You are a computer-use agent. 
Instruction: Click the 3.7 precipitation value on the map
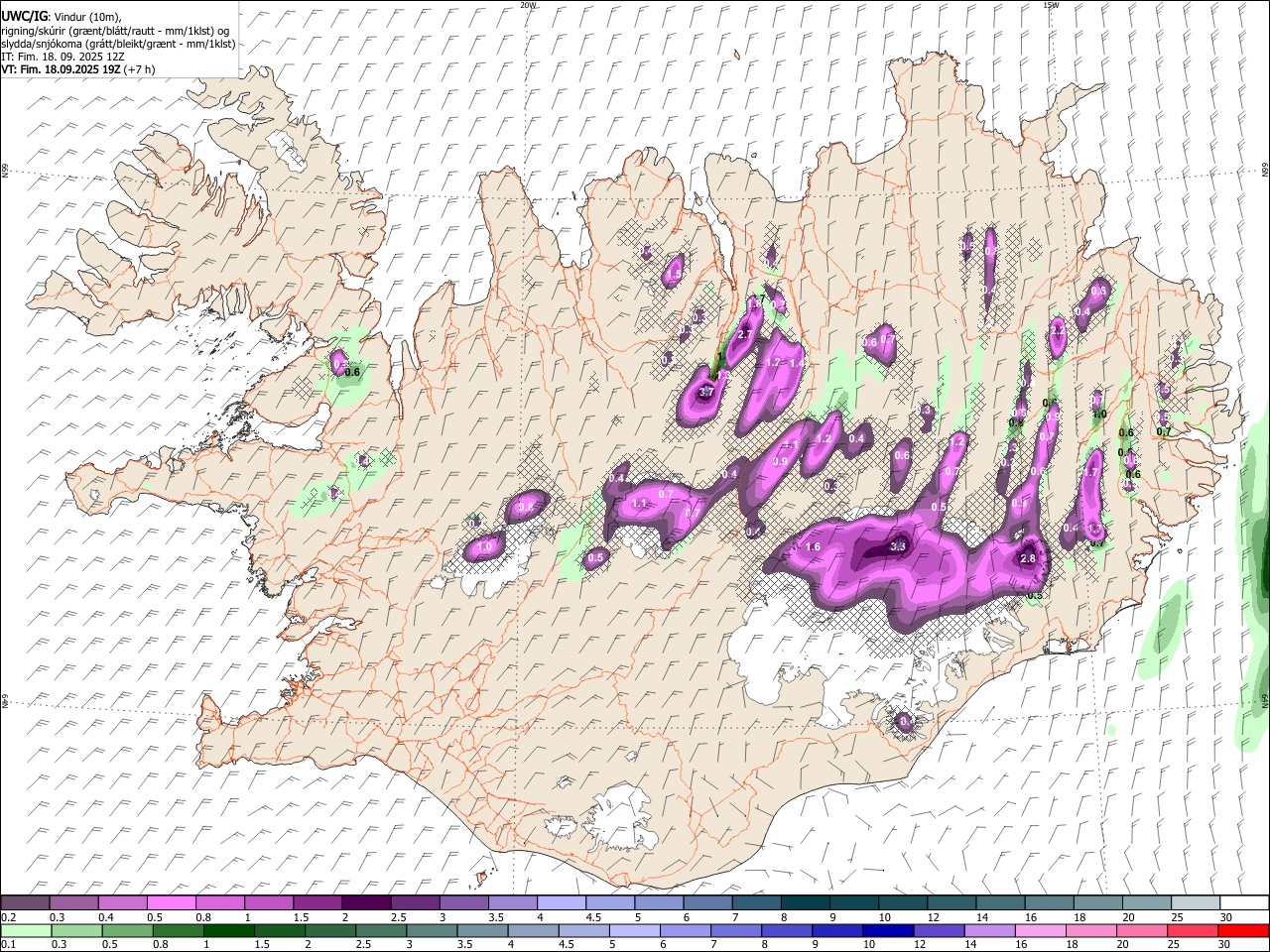tap(706, 394)
